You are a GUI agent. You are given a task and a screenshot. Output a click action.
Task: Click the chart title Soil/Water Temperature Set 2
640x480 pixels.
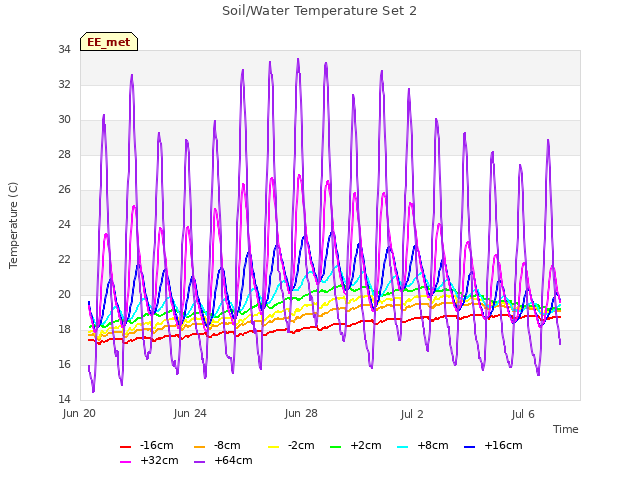click(319, 11)
